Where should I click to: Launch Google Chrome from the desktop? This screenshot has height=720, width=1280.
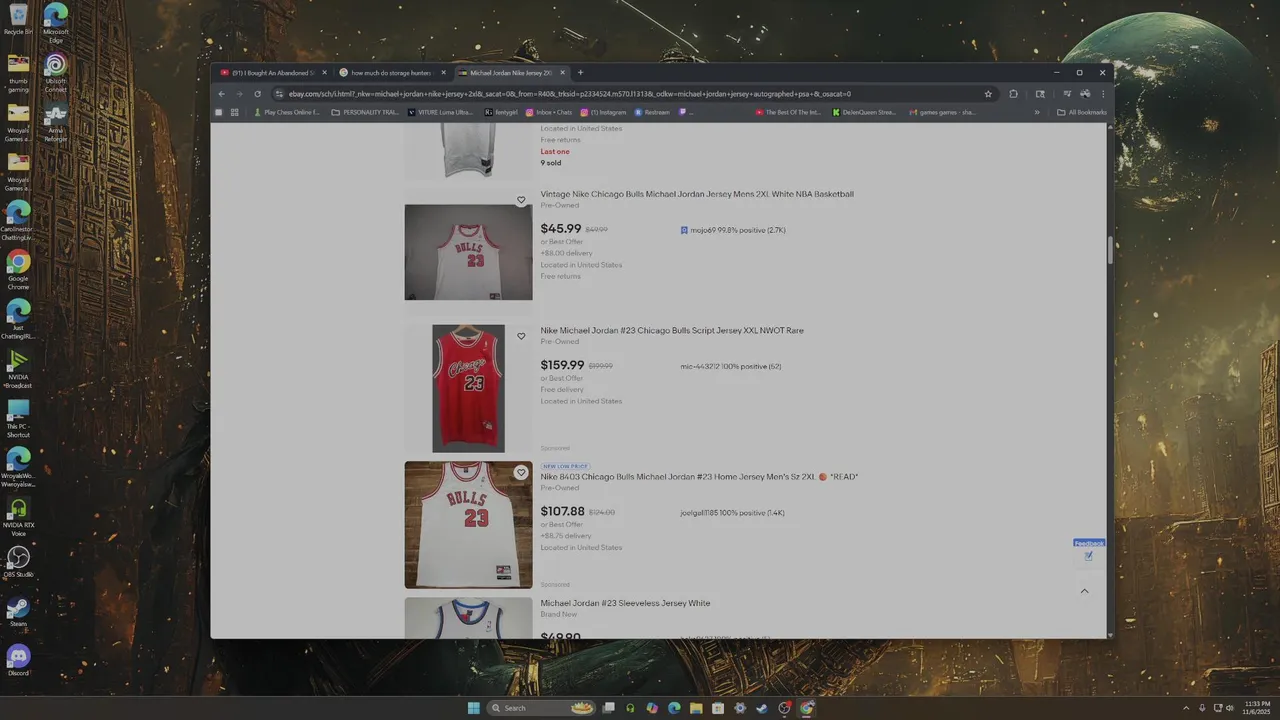[x=18, y=269]
